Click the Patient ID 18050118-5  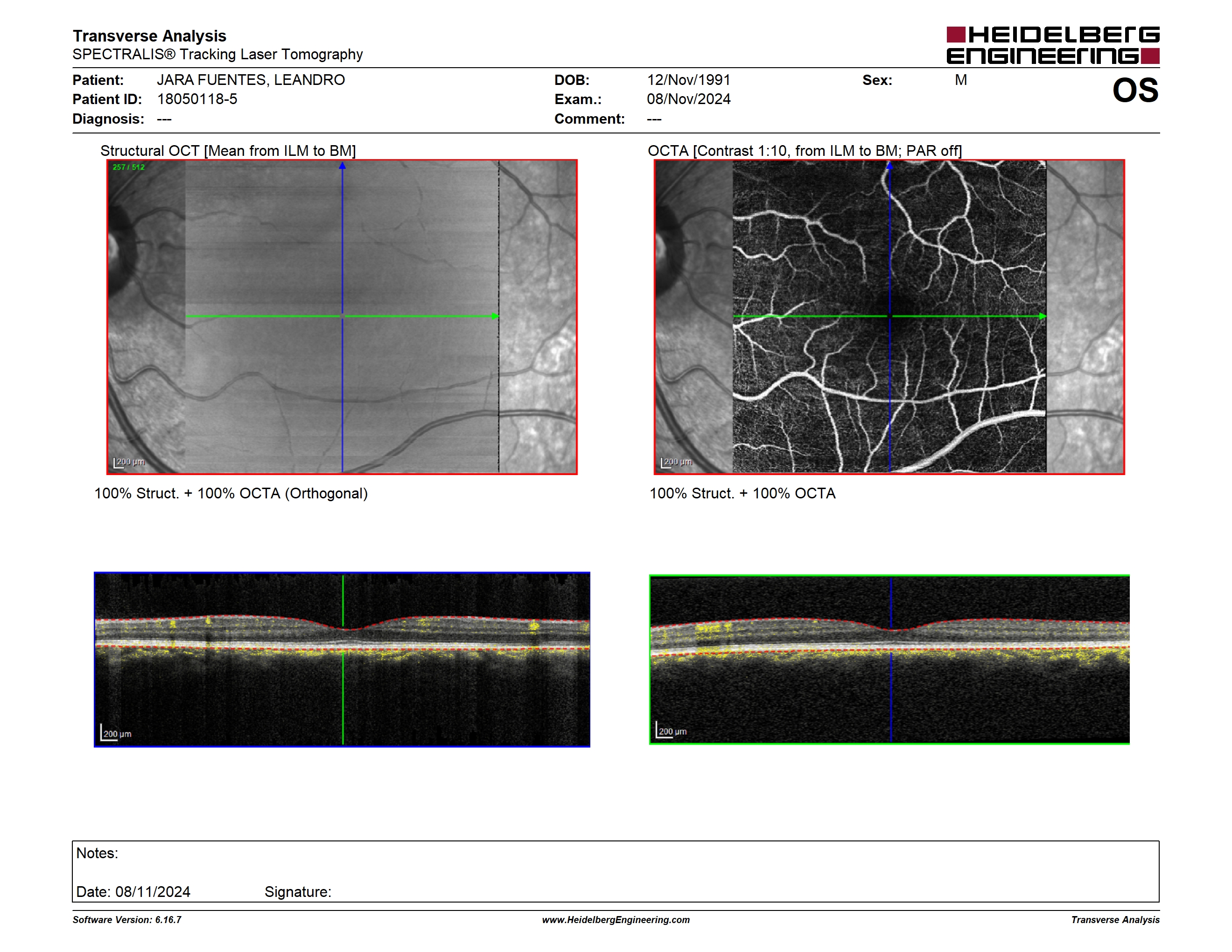[x=197, y=99]
